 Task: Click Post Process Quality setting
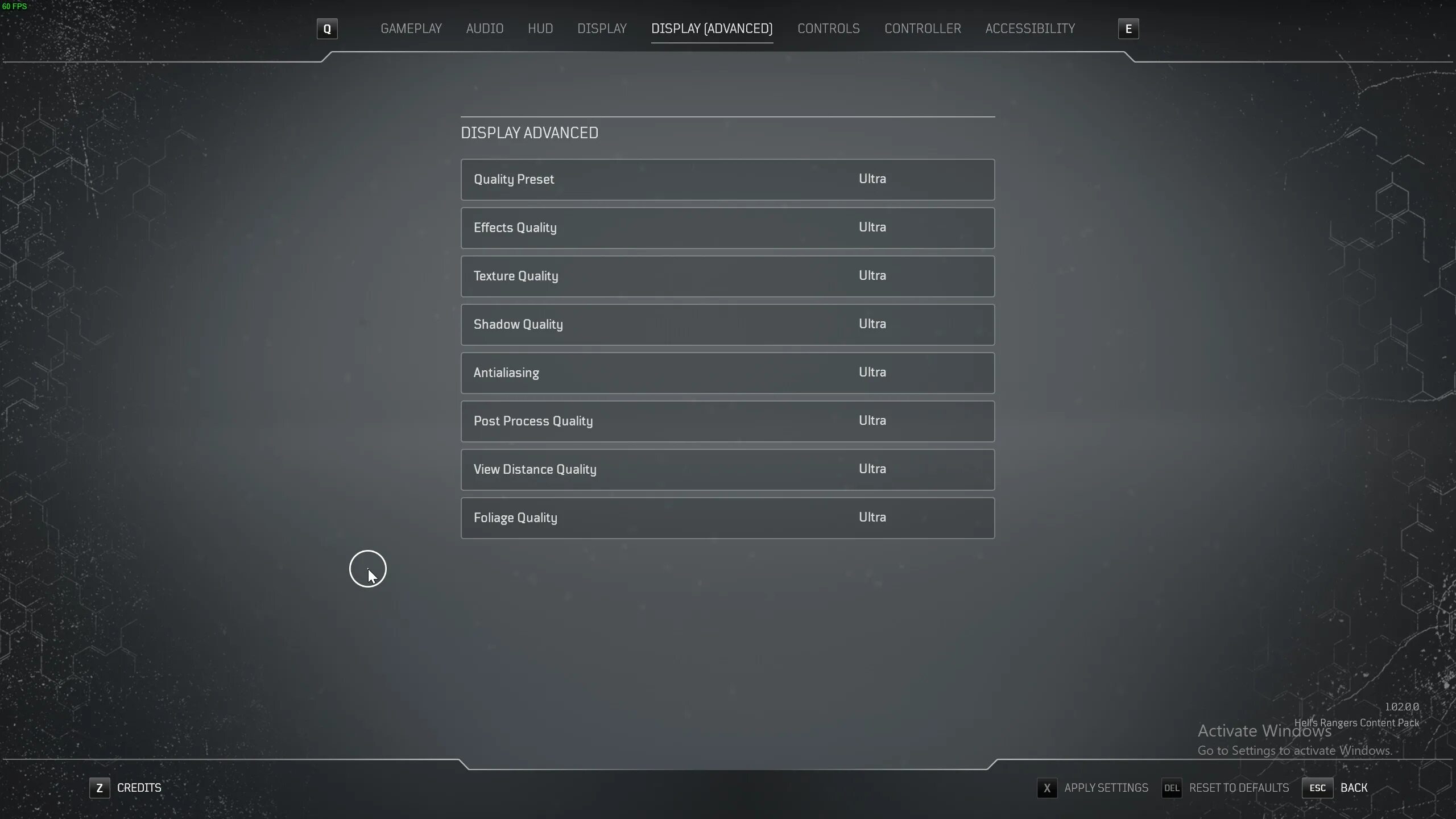[727, 420]
